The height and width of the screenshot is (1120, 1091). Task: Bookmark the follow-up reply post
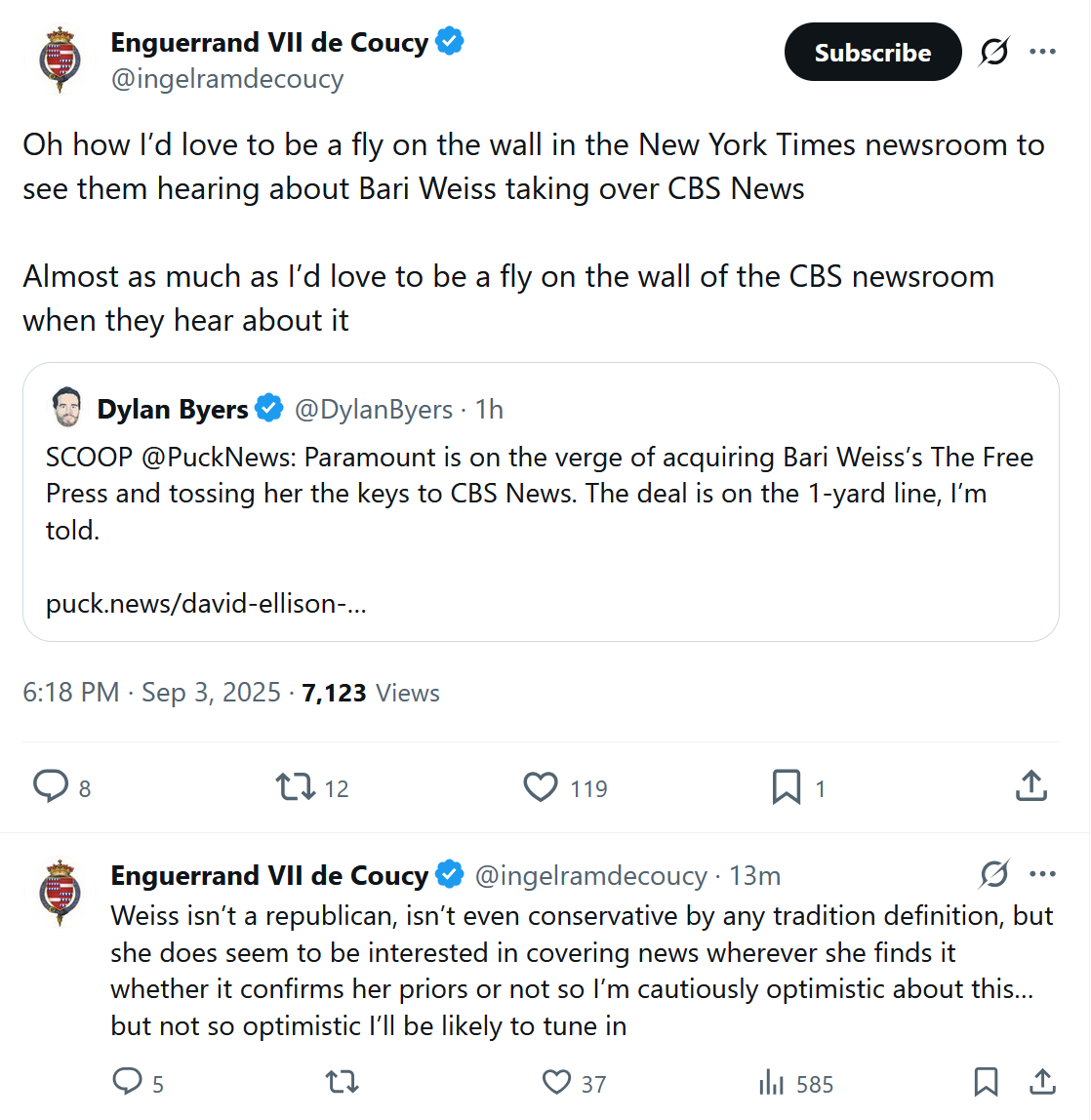(x=987, y=1082)
